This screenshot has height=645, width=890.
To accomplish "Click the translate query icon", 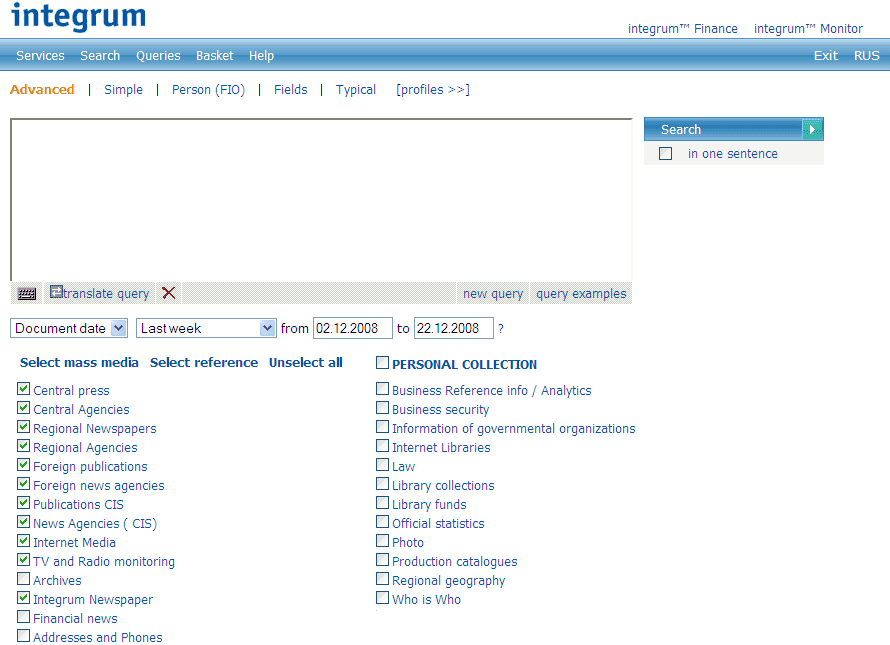I will point(57,293).
